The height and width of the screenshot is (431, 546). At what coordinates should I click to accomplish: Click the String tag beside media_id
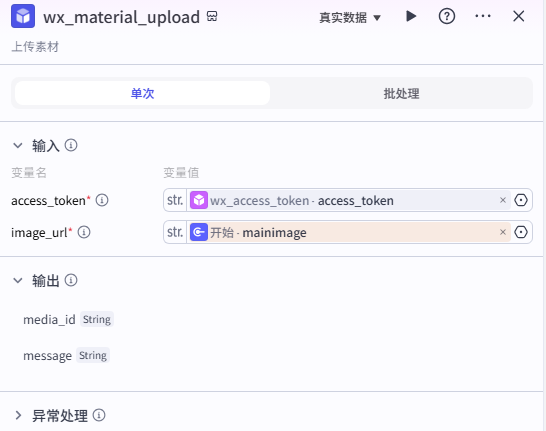coord(97,319)
